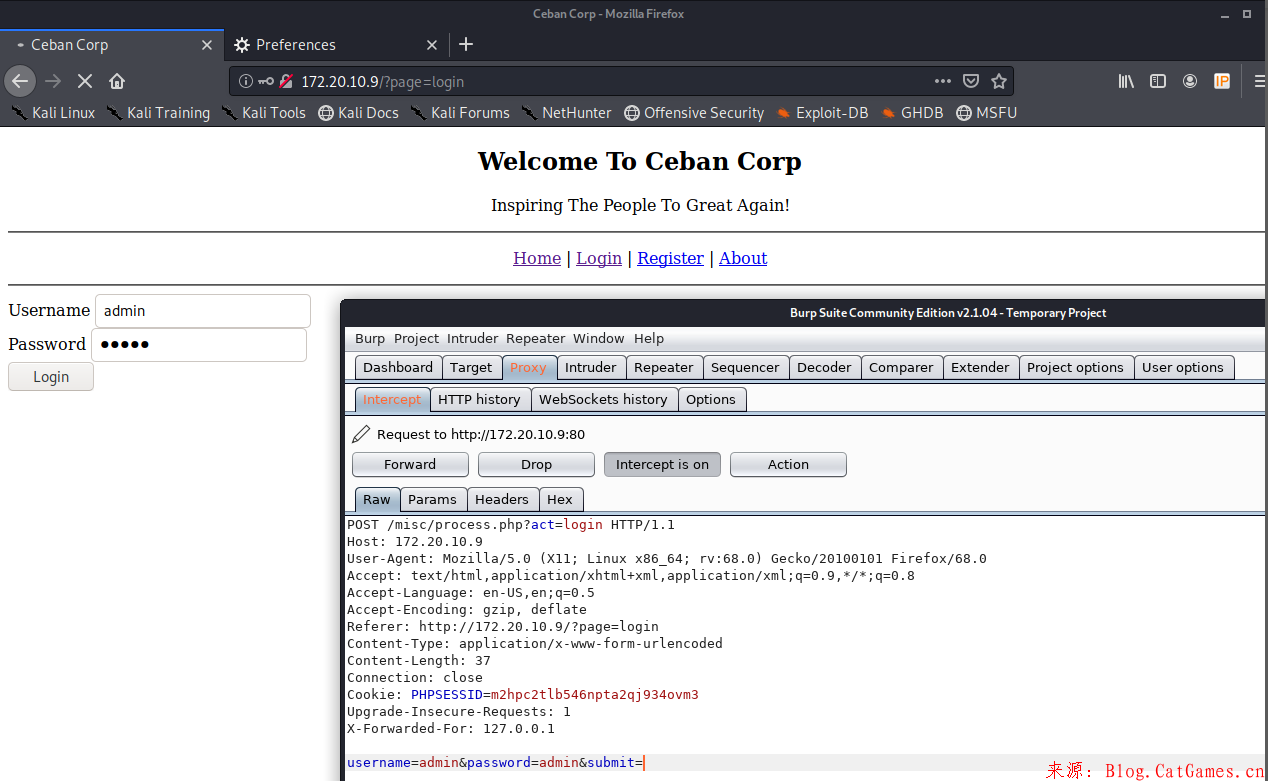
Task: Open Firefox Library icon
Action: pyautogui.click(x=1126, y=81)
